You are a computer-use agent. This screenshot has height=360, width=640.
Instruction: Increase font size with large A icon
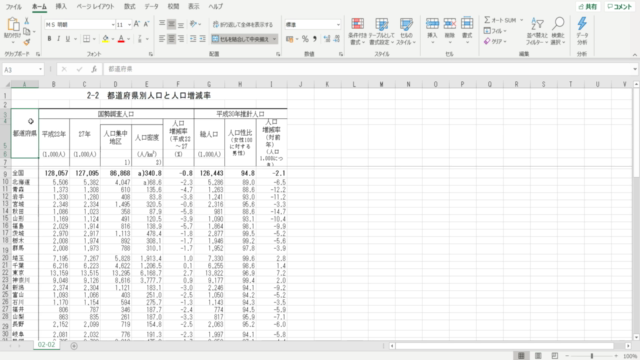tap(137, 24)
